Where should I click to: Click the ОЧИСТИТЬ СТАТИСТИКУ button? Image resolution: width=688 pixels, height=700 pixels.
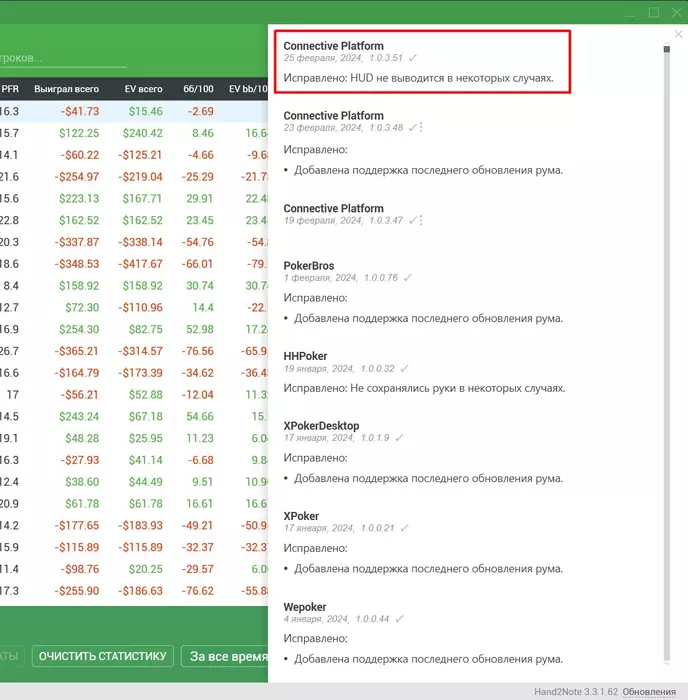(103, 656)
